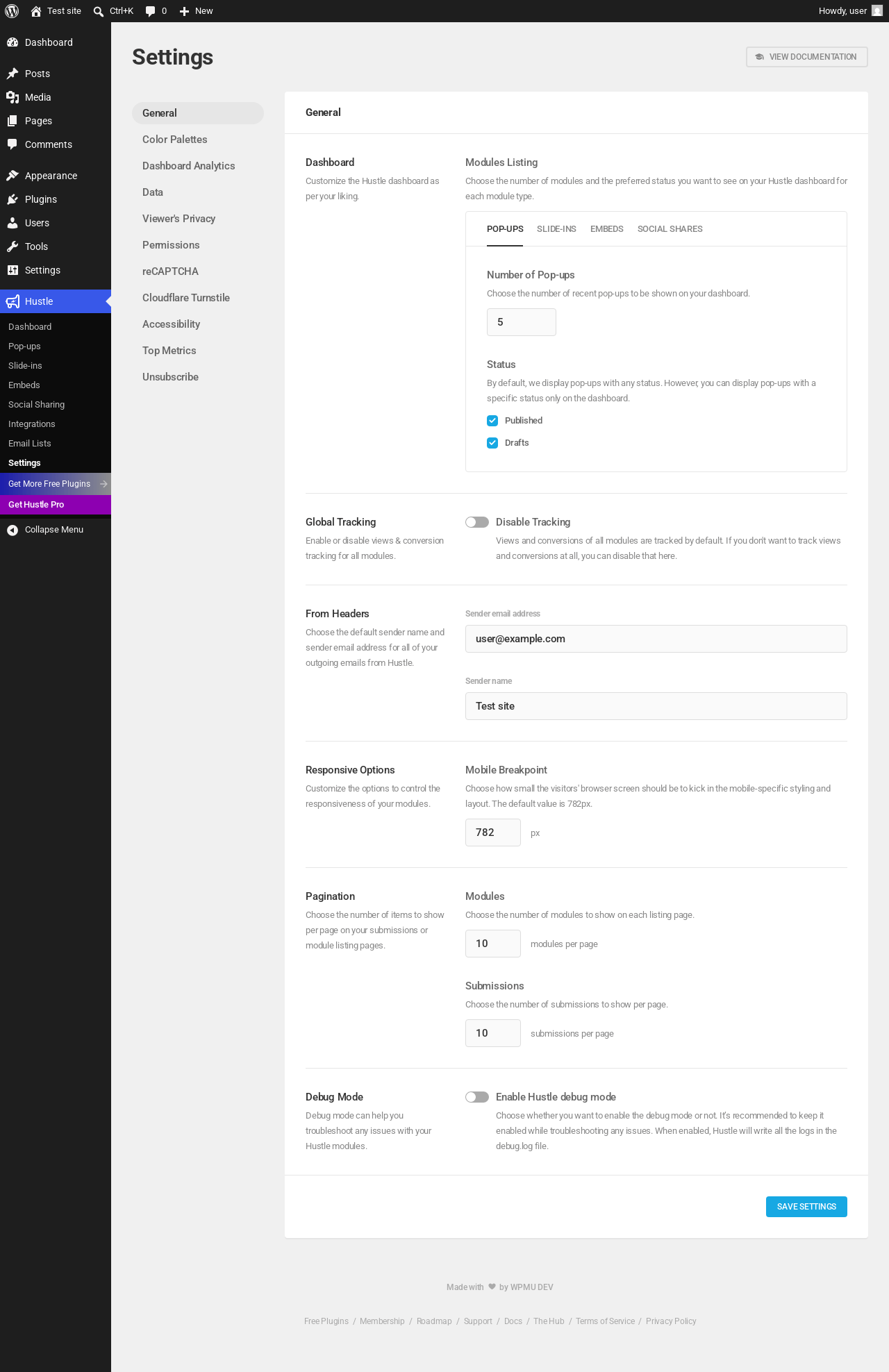The width and height of the screenshot is (889, 1372).
Task: Click the Dashboard gauge icon in sidebar
Action: point(13,42)
